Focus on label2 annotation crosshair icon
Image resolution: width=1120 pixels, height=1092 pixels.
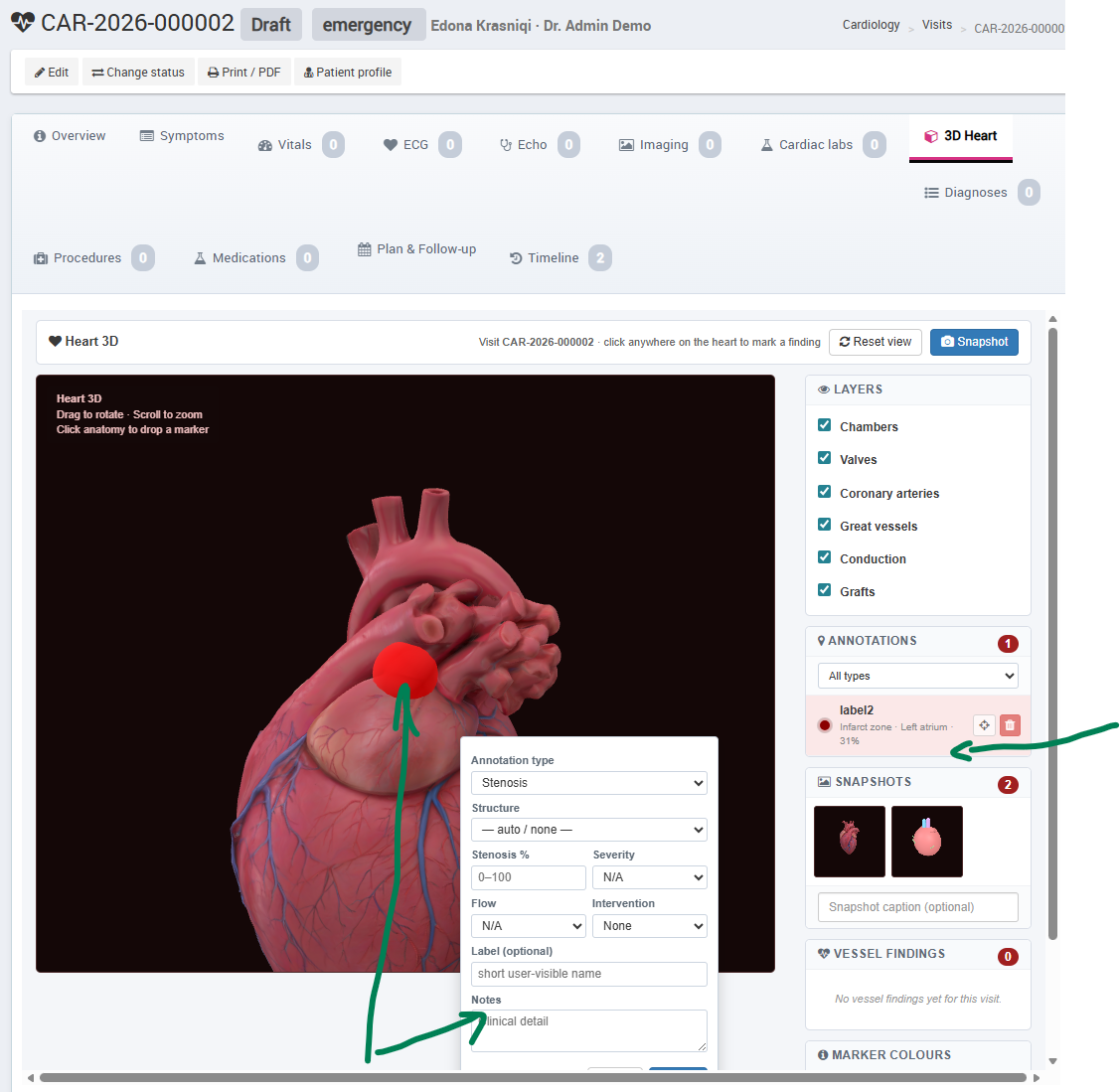tap(984, 725)
